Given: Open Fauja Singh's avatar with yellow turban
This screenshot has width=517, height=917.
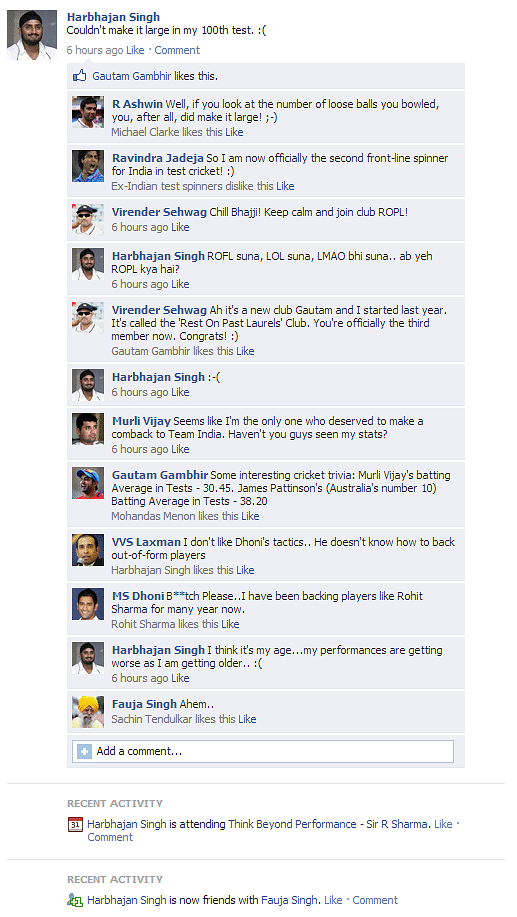Looking at the screenshot, I should [88, 712].
